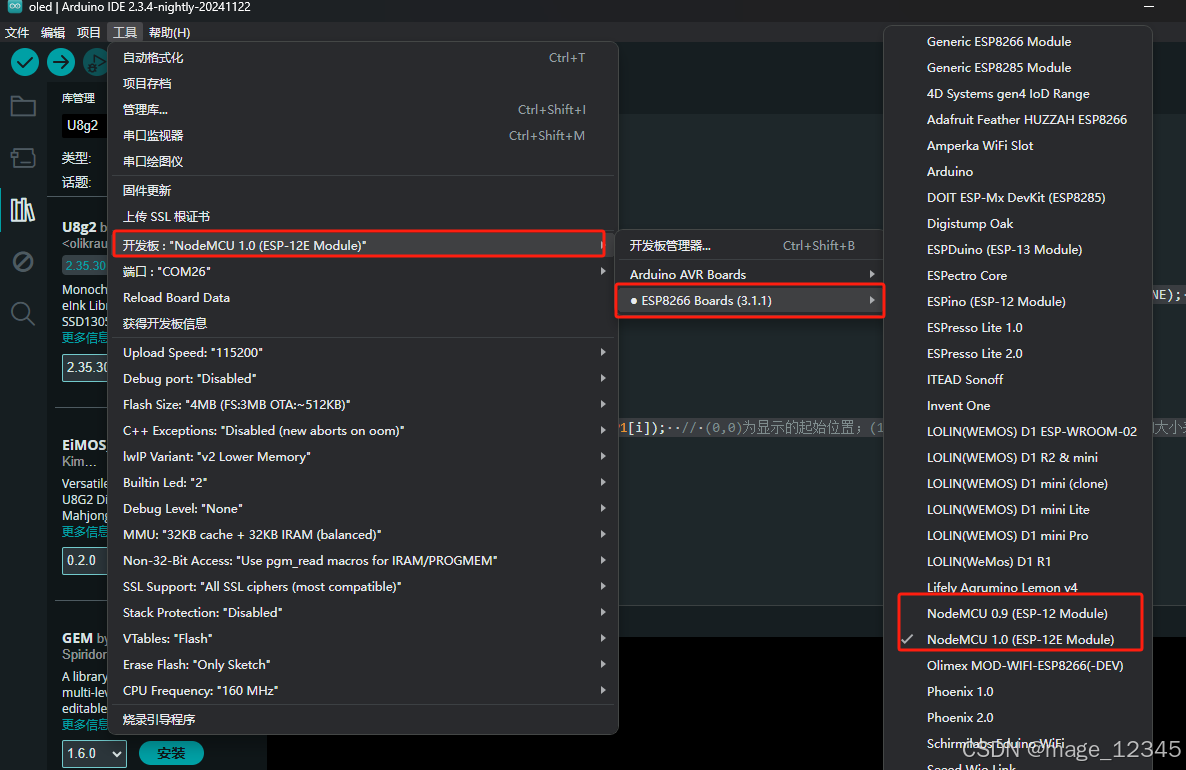Open the Search sidebar icon
This screenshot has width=1186, height=770.
tap(23, 313)
